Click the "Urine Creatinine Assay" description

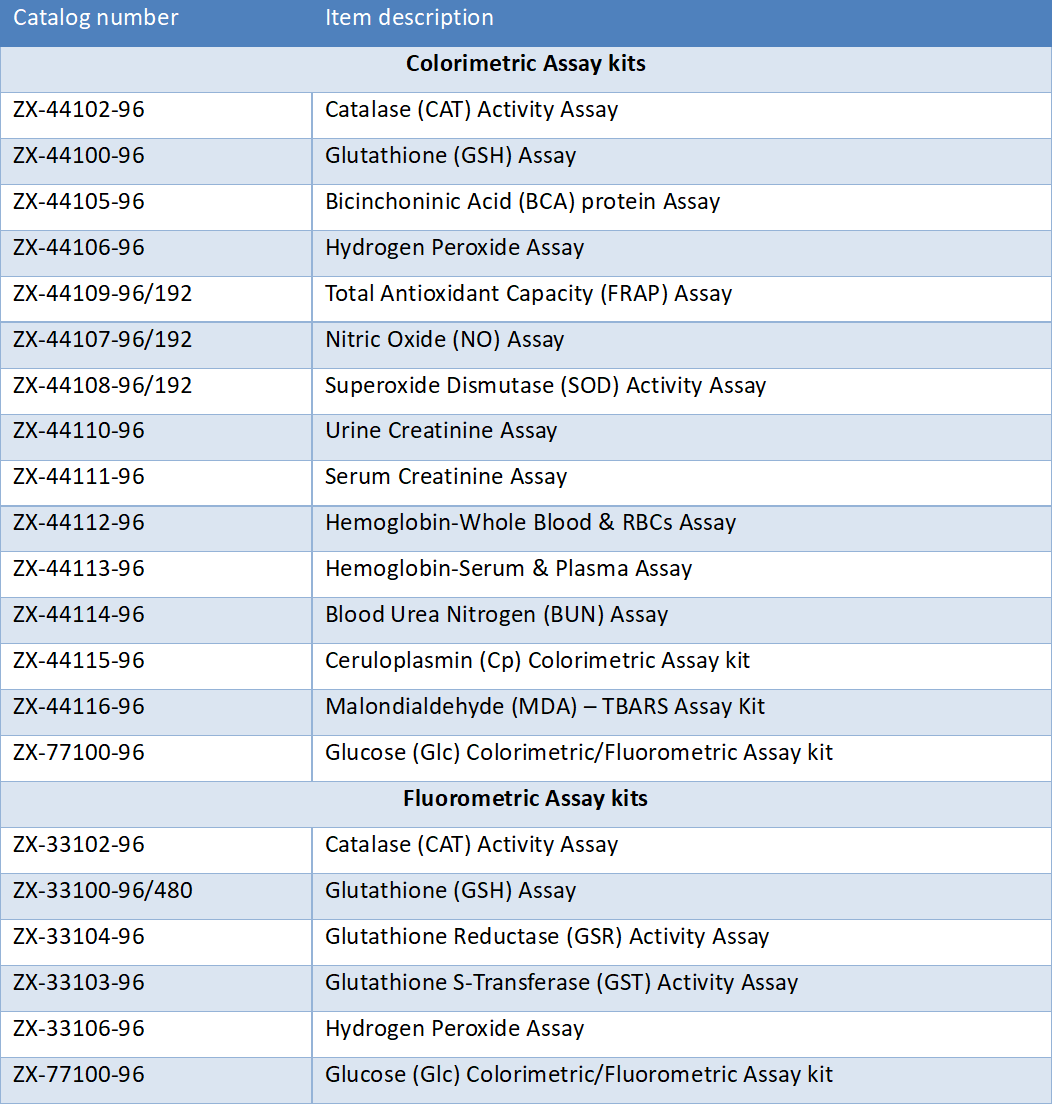441,431
